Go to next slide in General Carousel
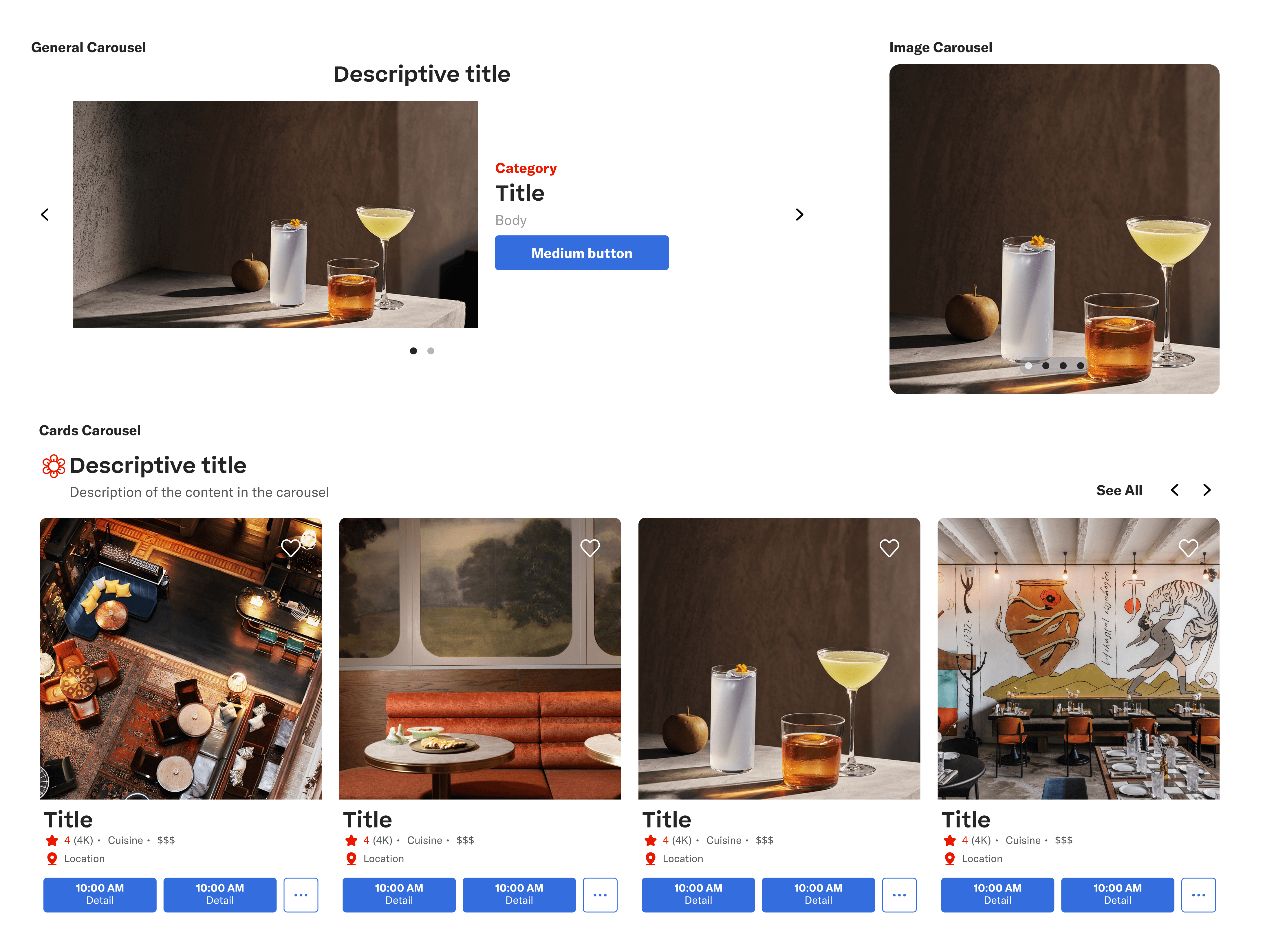This screenshot has width=1263, height=952. [x=799, y=215]
